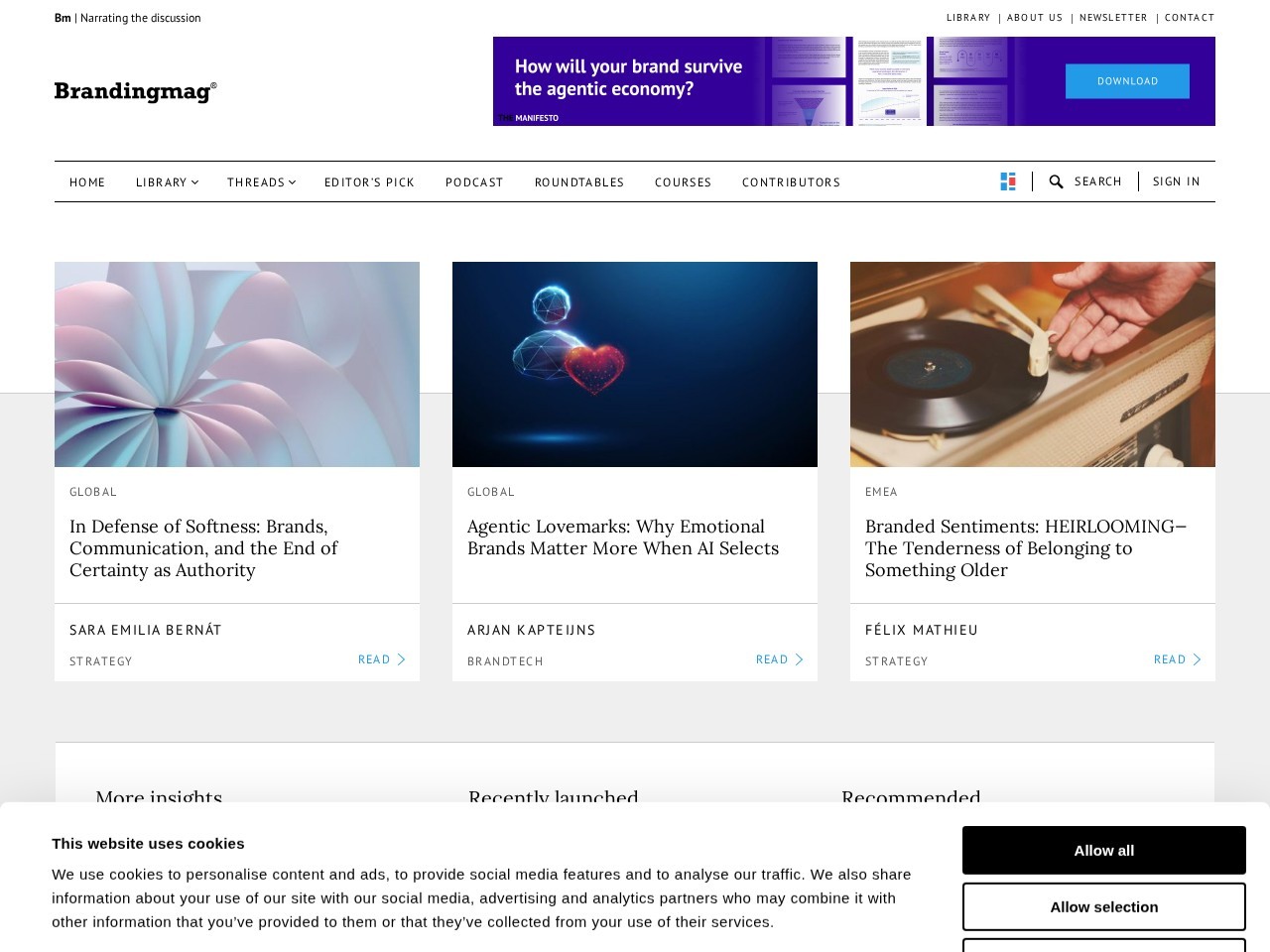Click the Brandingmag logo
The width and height of the screenshot is (1270, 952).
click(135, 91)
